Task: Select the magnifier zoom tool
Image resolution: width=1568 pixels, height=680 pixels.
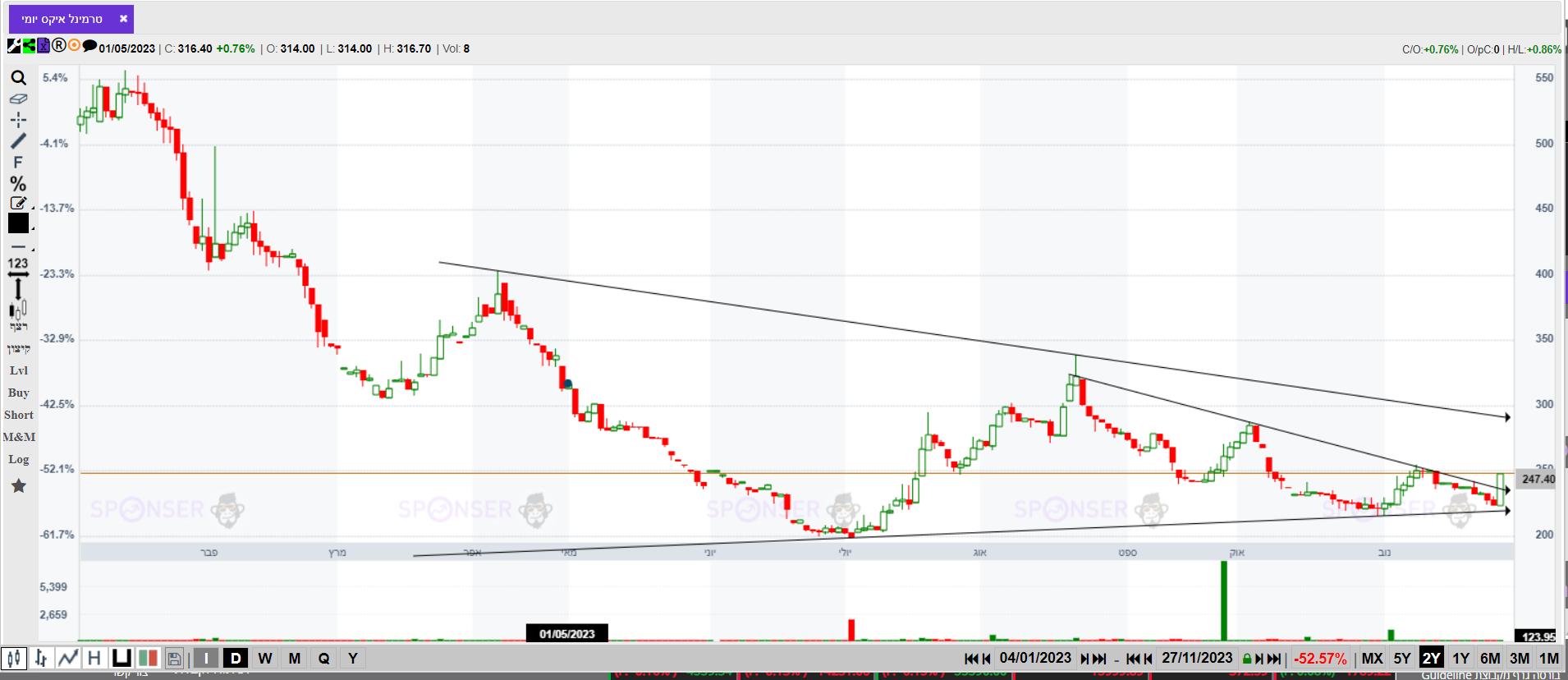Action: [x=18, y=78]
